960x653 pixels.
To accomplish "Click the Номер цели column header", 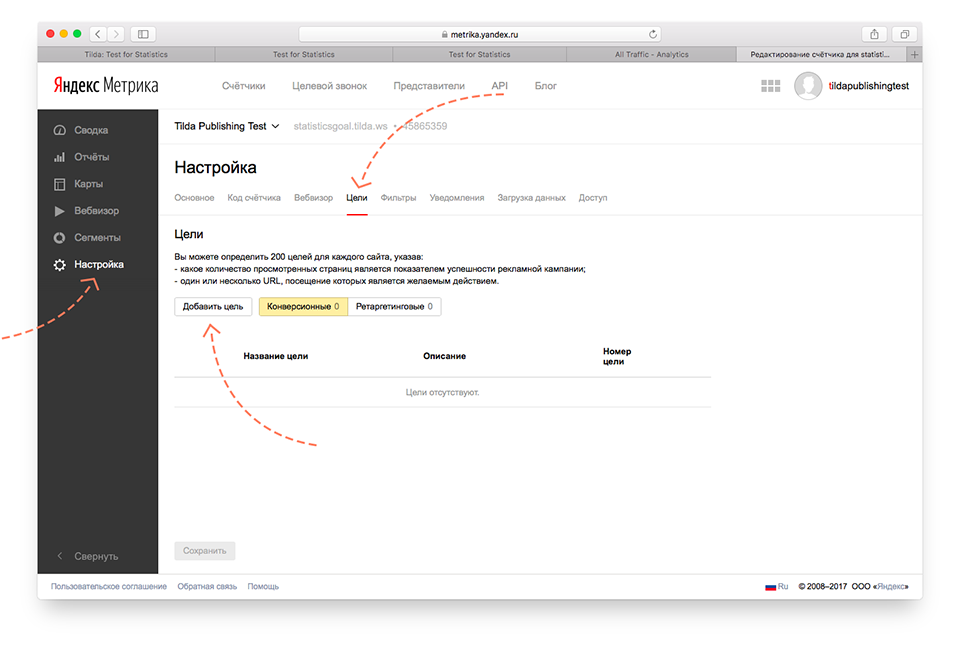I will (x=617, y=356).
